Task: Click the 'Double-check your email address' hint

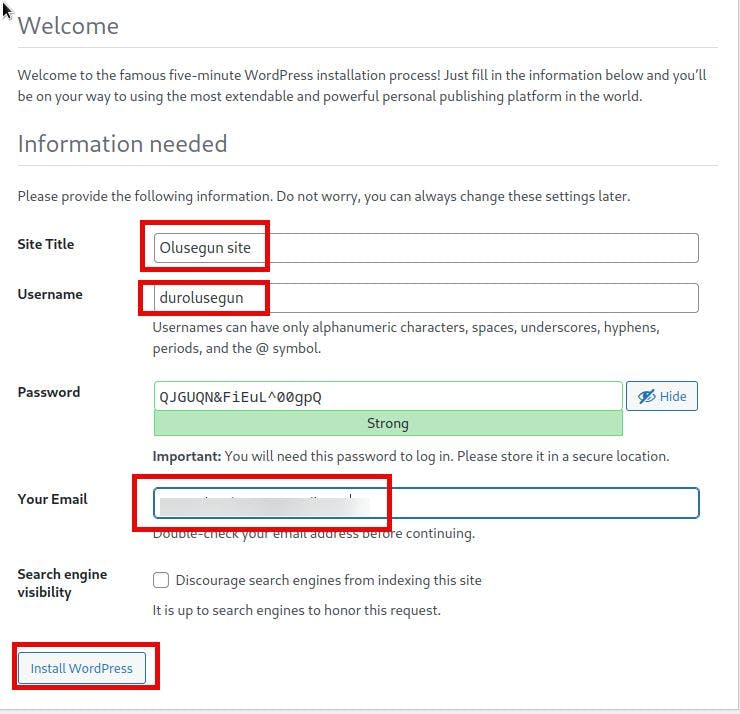Action: pos(314,534)
